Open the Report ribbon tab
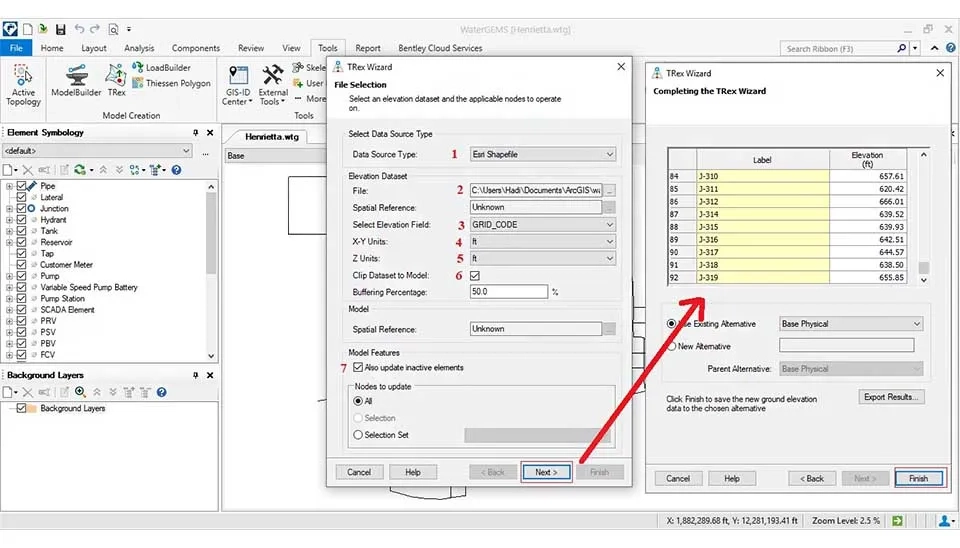The height and width of the screenshot is (548, 960). click(367, 48)
